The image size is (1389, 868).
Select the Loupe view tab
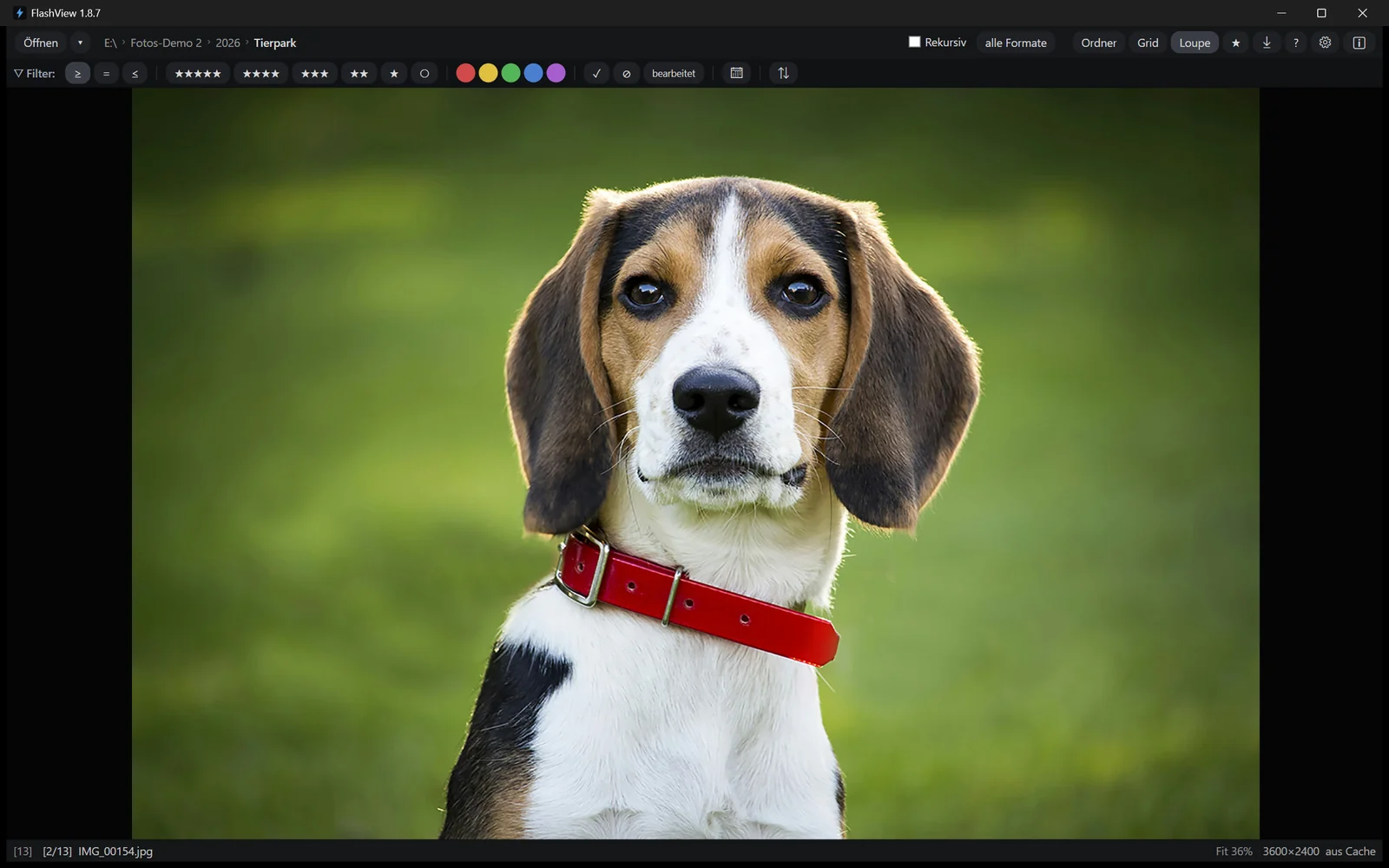pos(1195,43)
